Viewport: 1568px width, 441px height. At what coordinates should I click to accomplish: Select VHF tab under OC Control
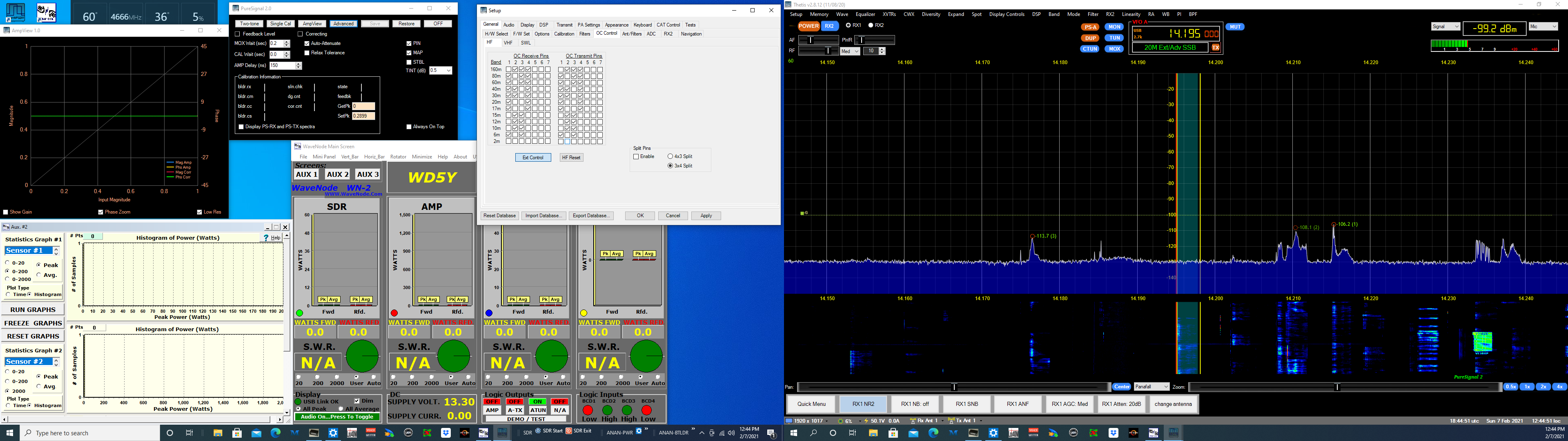tap(508, 42)
